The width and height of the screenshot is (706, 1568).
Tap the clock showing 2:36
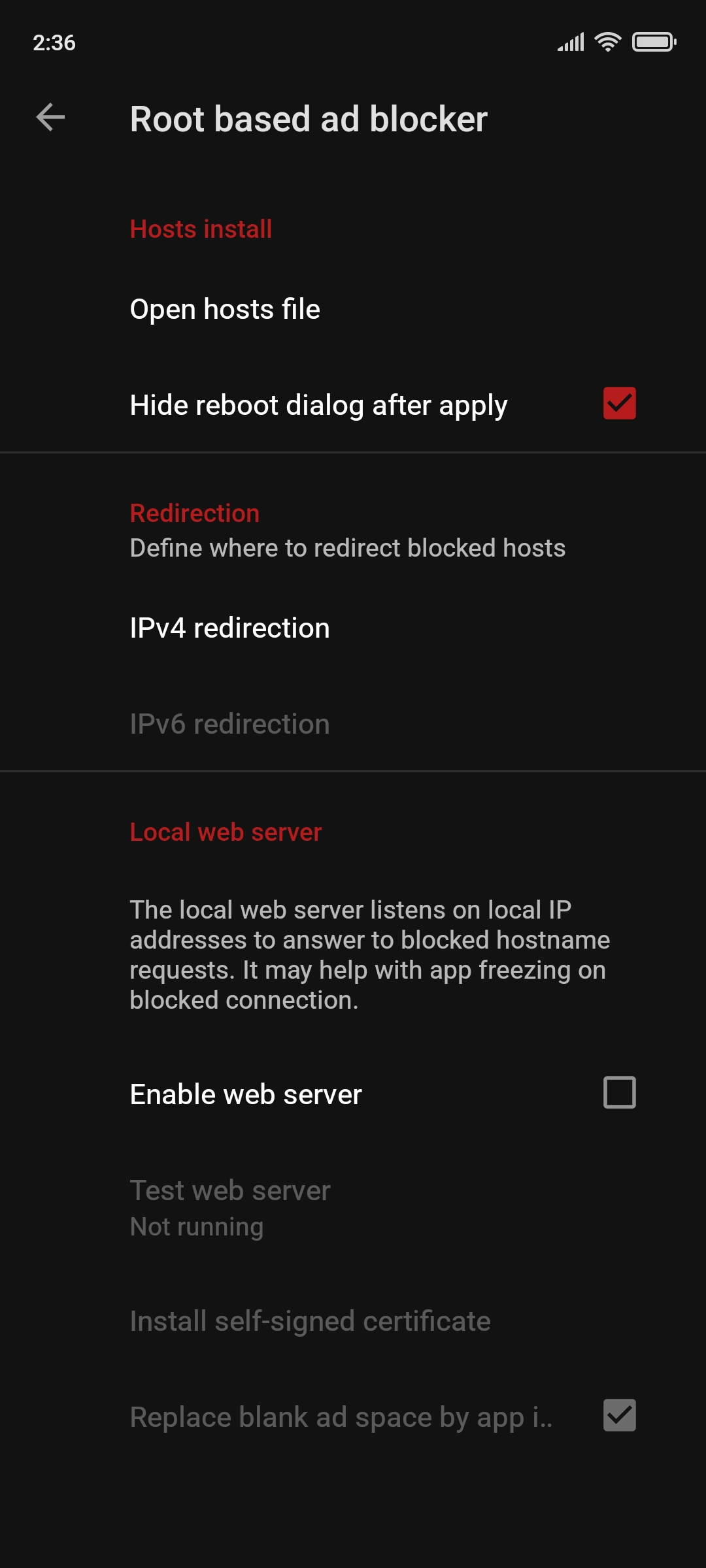click(x=54, y=43)
